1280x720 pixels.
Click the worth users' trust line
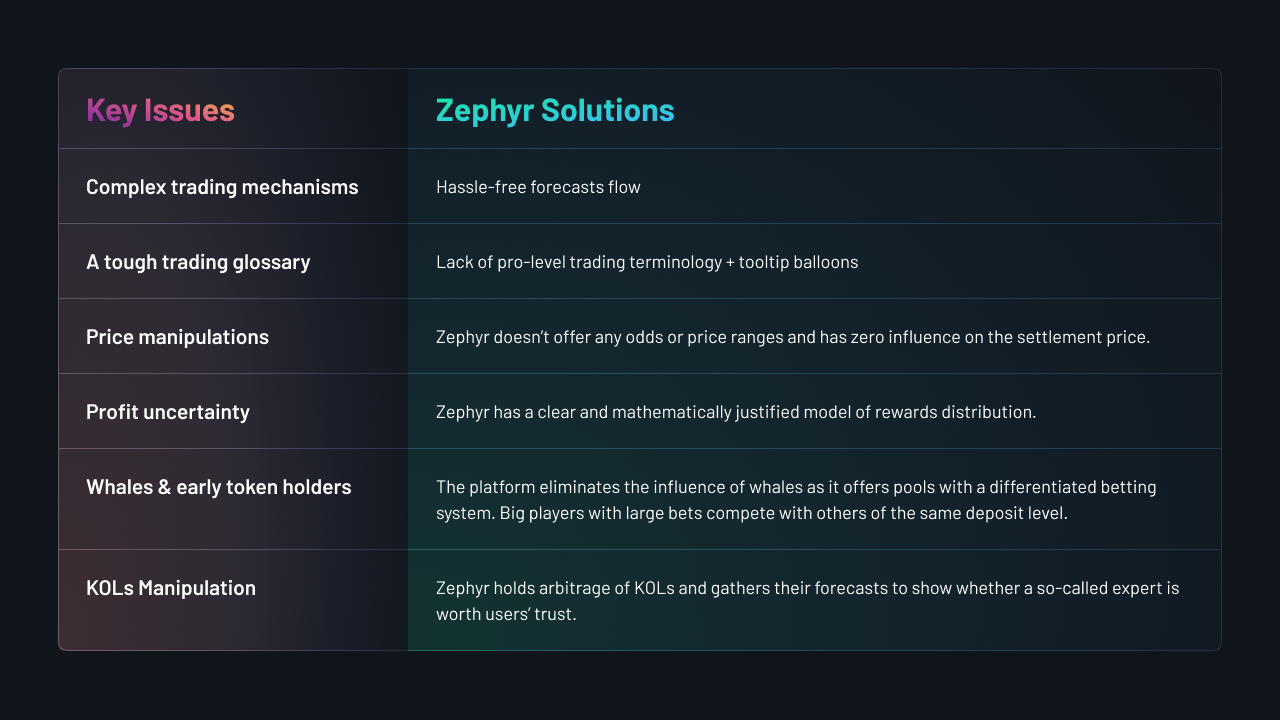(506, 614)
